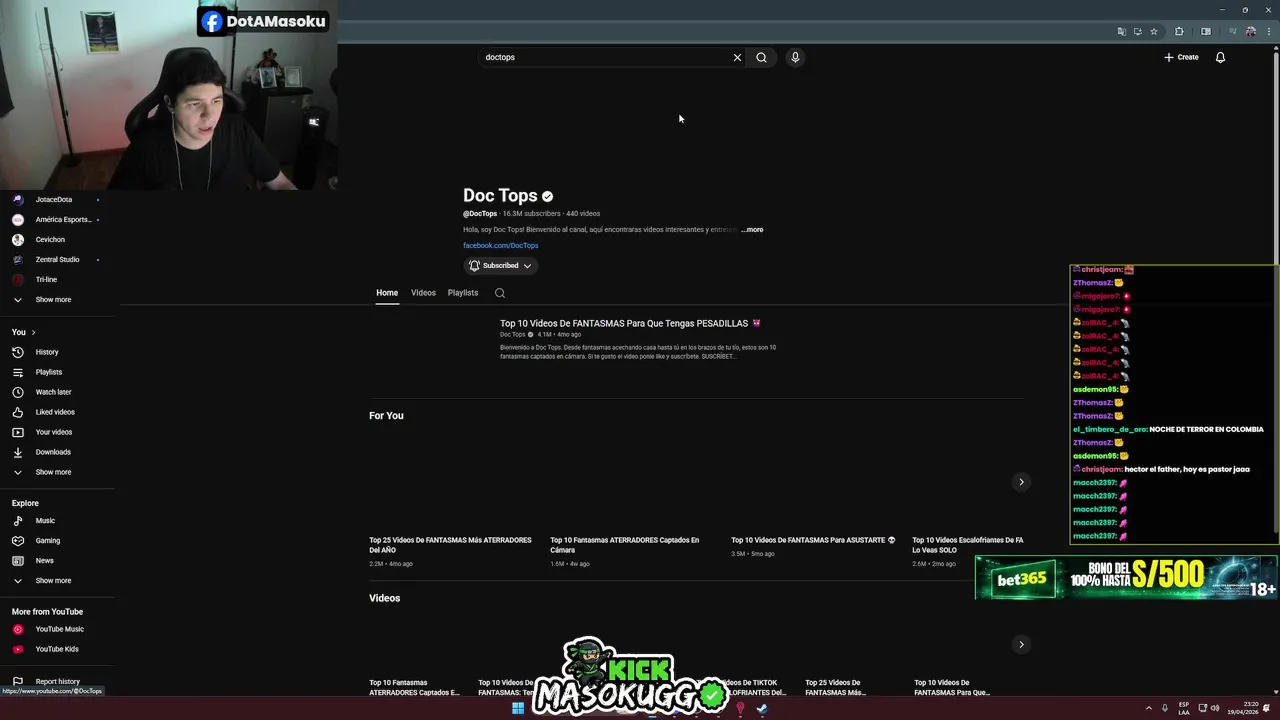The width and height of the screenshot is (1280, 720).
Task: Expand channel description with ...more
Action: click(752, 229)
